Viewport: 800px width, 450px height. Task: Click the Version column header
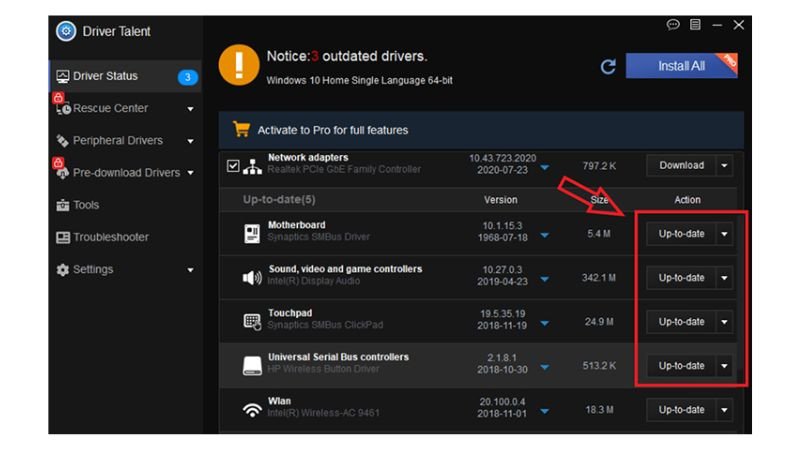[x=501, y=200]
